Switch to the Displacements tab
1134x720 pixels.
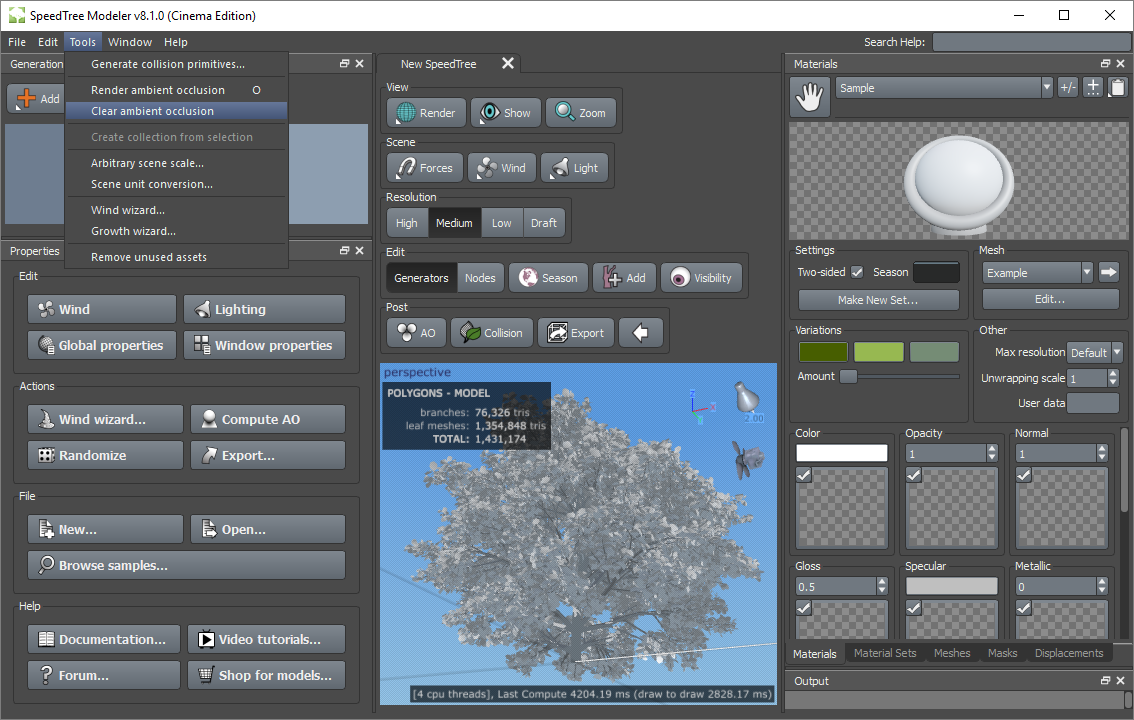click(x=1068, y=653)
